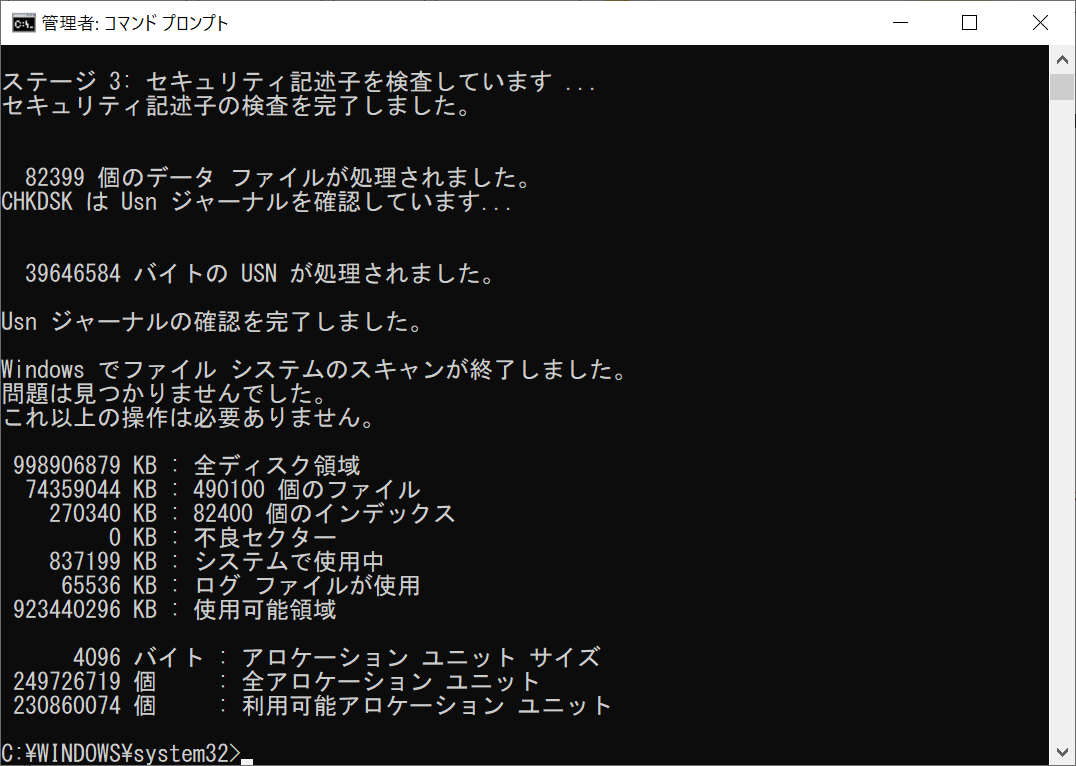Close the command prompt window

1040,23
